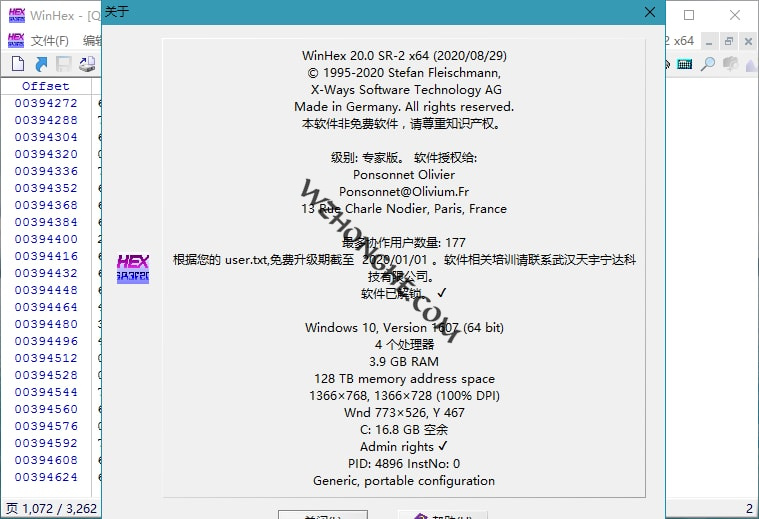
Task: Select offset row 00394352
Action: tap(46, 188)
